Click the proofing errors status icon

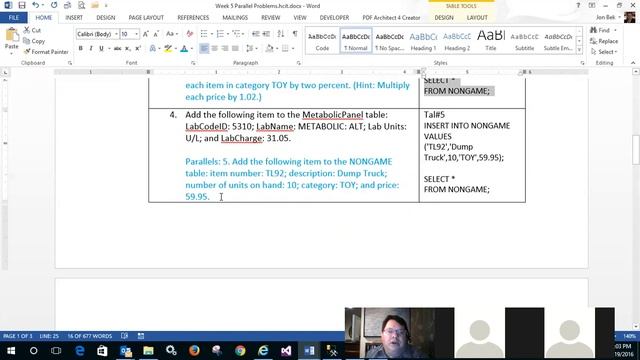[x=124, y=336]
